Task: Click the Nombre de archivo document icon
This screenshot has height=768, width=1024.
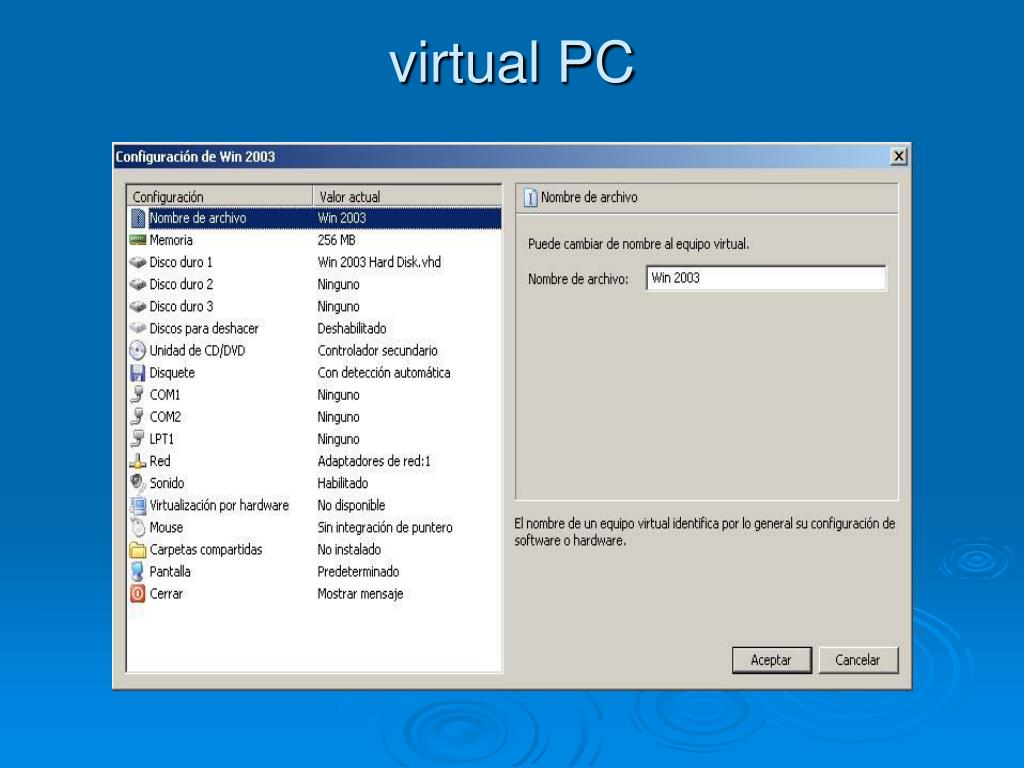Action: (x=138, y=218)
